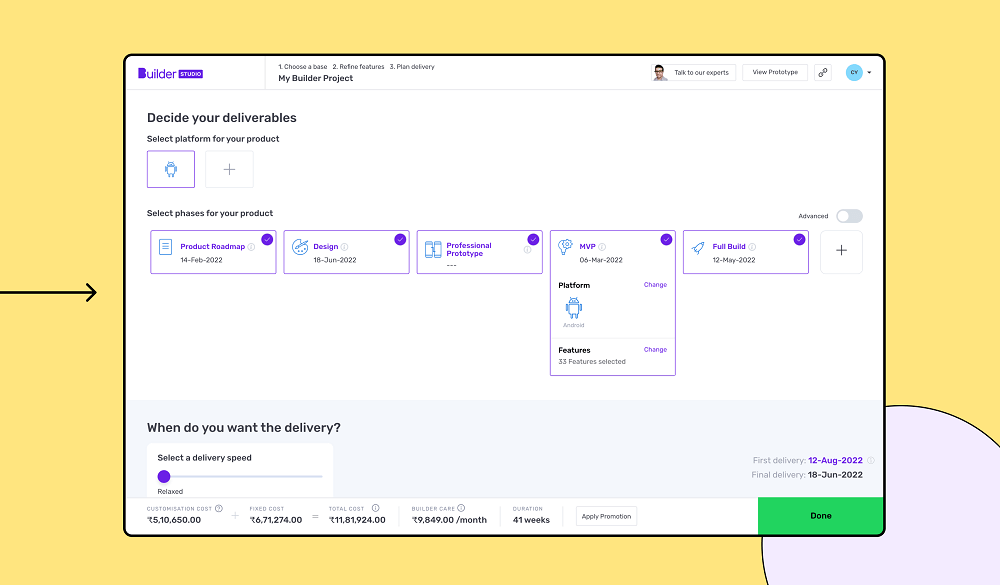1000x585 pixels.
Task: Uncheck the Full Build phase
Action: [x=799, y=239]
